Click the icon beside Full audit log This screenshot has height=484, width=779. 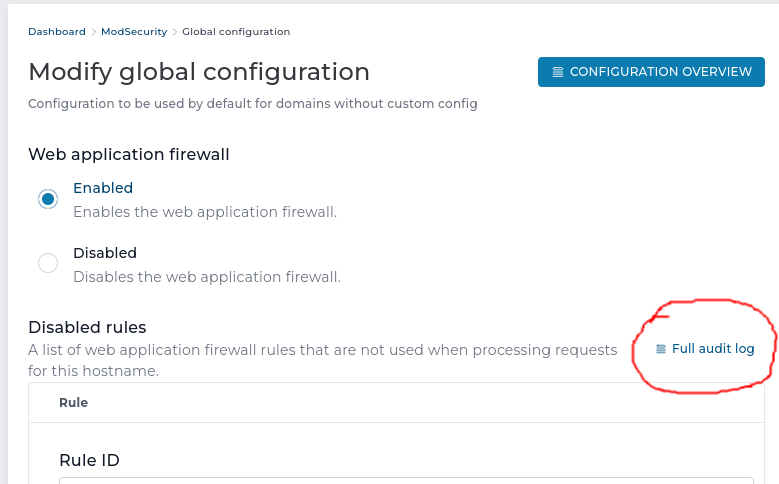(660, 349)
